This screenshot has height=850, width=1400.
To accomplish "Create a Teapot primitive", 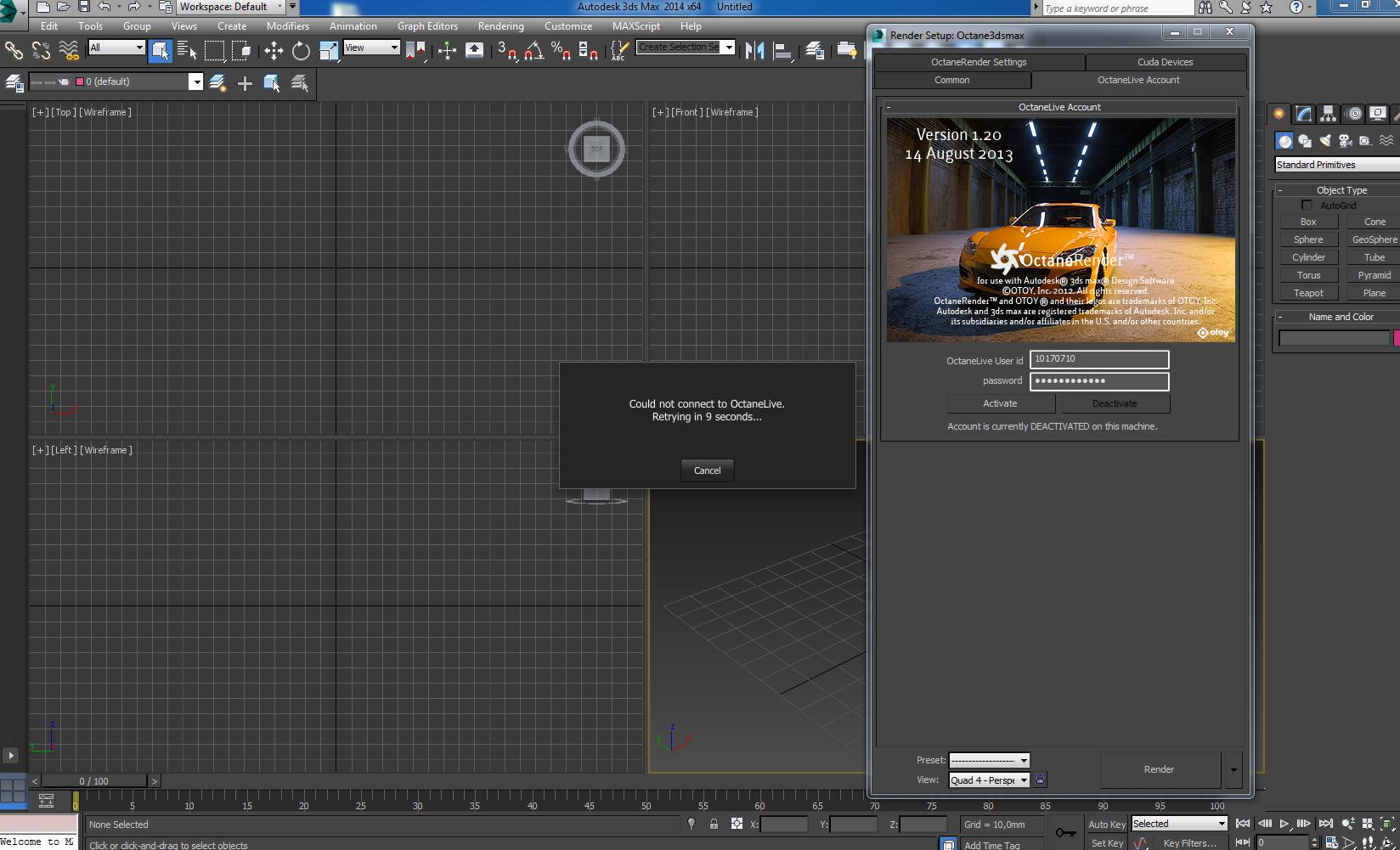I will tap(1308, 293).
